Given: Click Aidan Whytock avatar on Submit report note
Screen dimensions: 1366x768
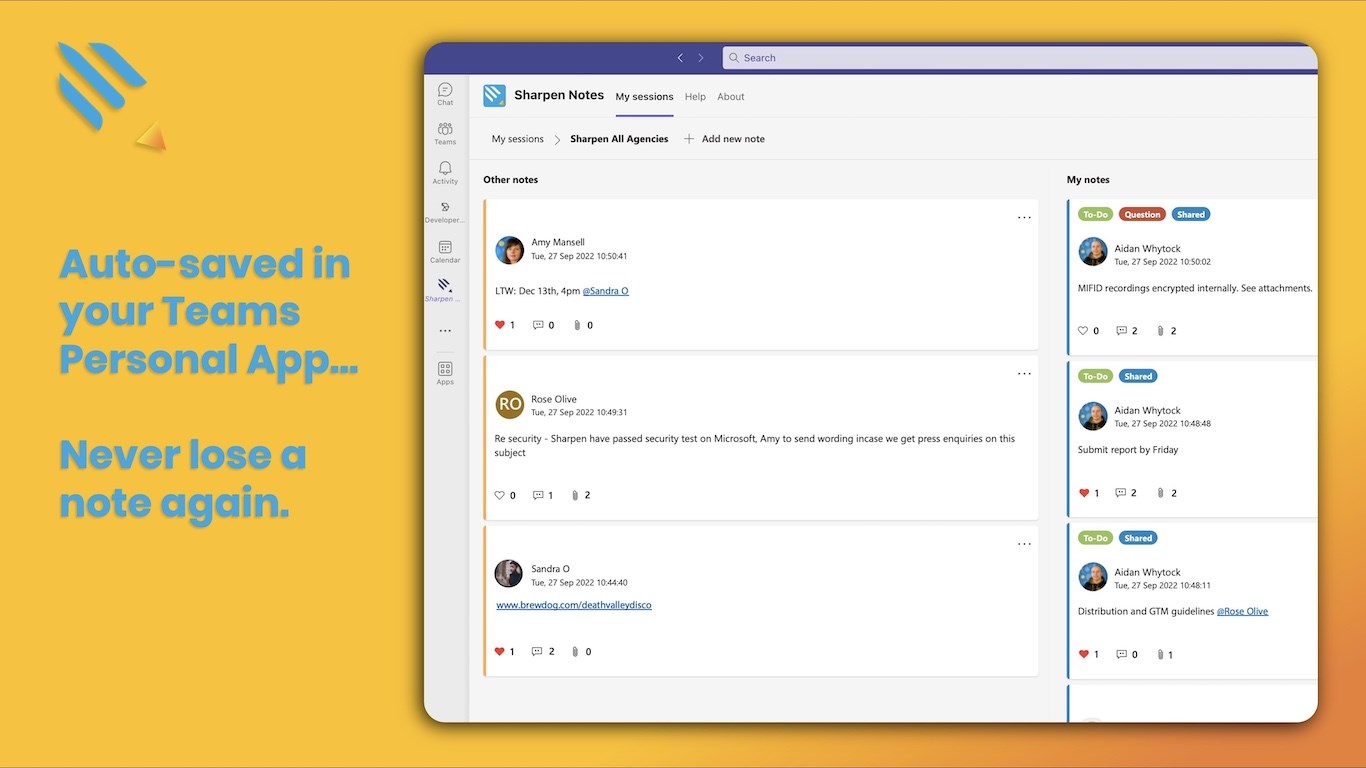Looking at the screenshot, I should [x=1093, y=416].
